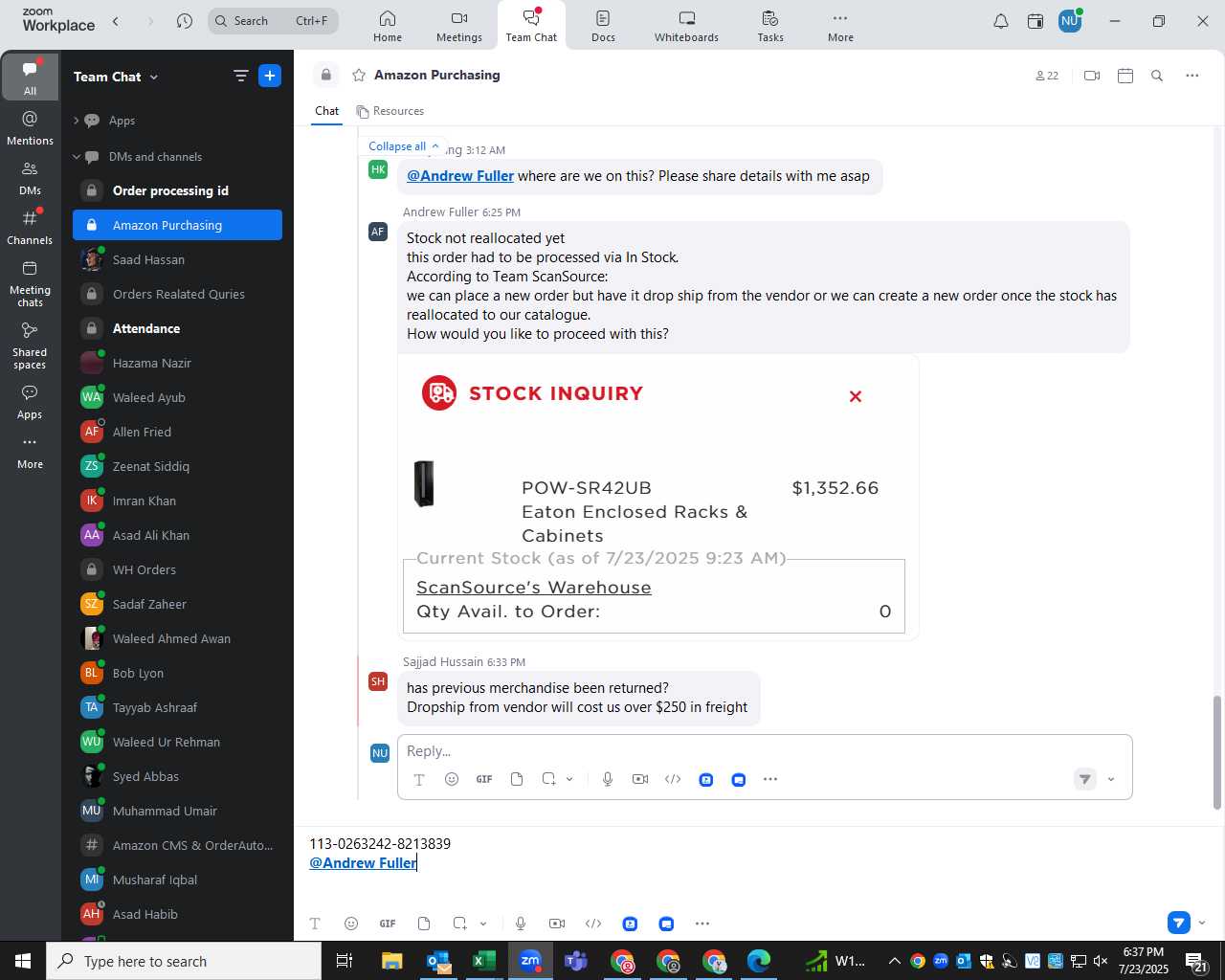The height and width of the screenshot is (980, 1225).
Task: Open the chat list filter icon
Action: [240, 76]
